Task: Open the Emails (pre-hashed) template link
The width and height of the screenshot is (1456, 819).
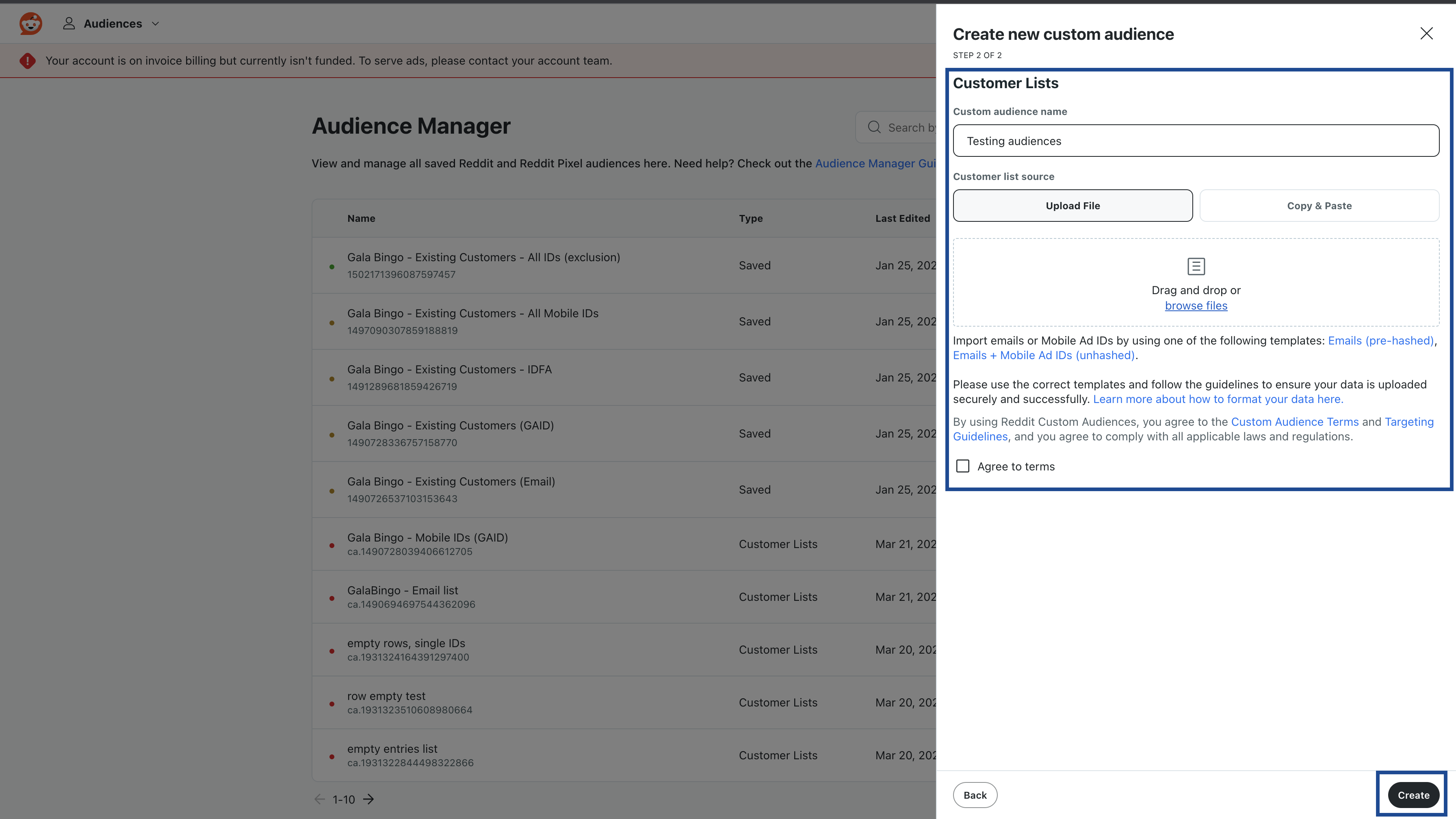Action: [x=1380, y=340]
